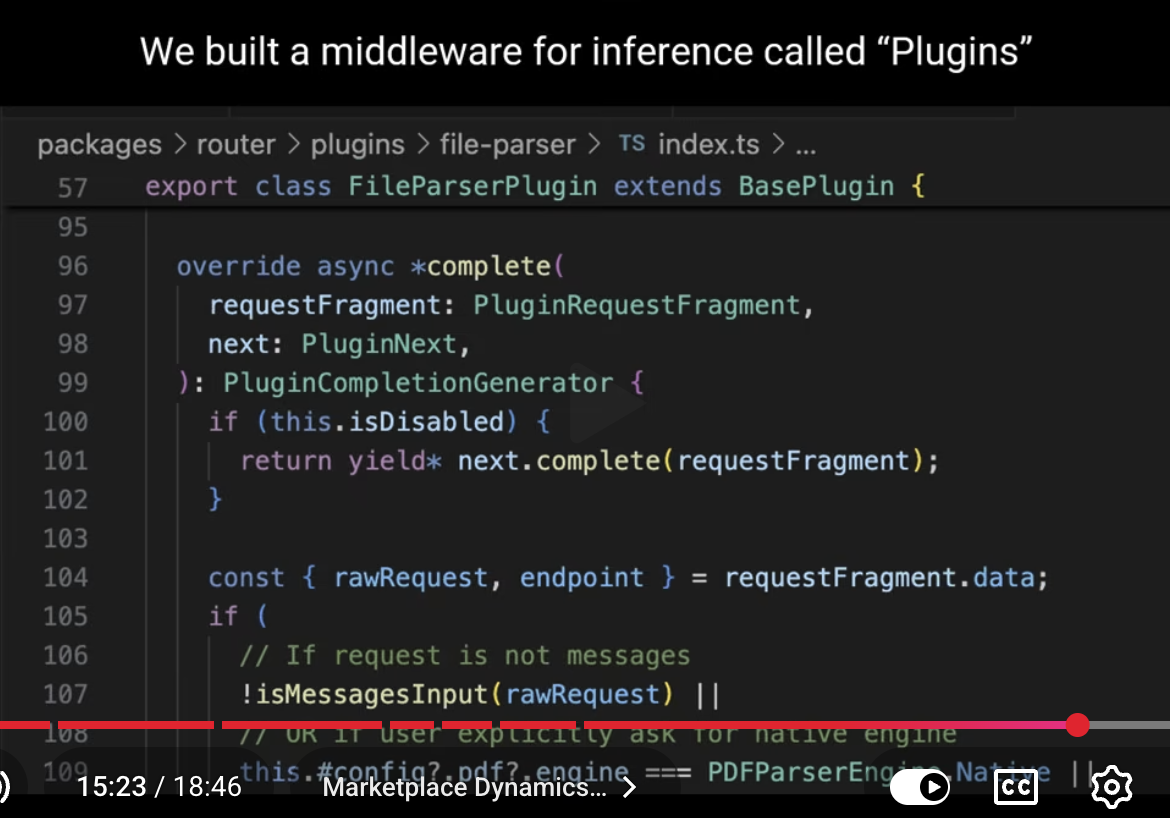Click the BasePlugin identifier

tap(816, 186)
